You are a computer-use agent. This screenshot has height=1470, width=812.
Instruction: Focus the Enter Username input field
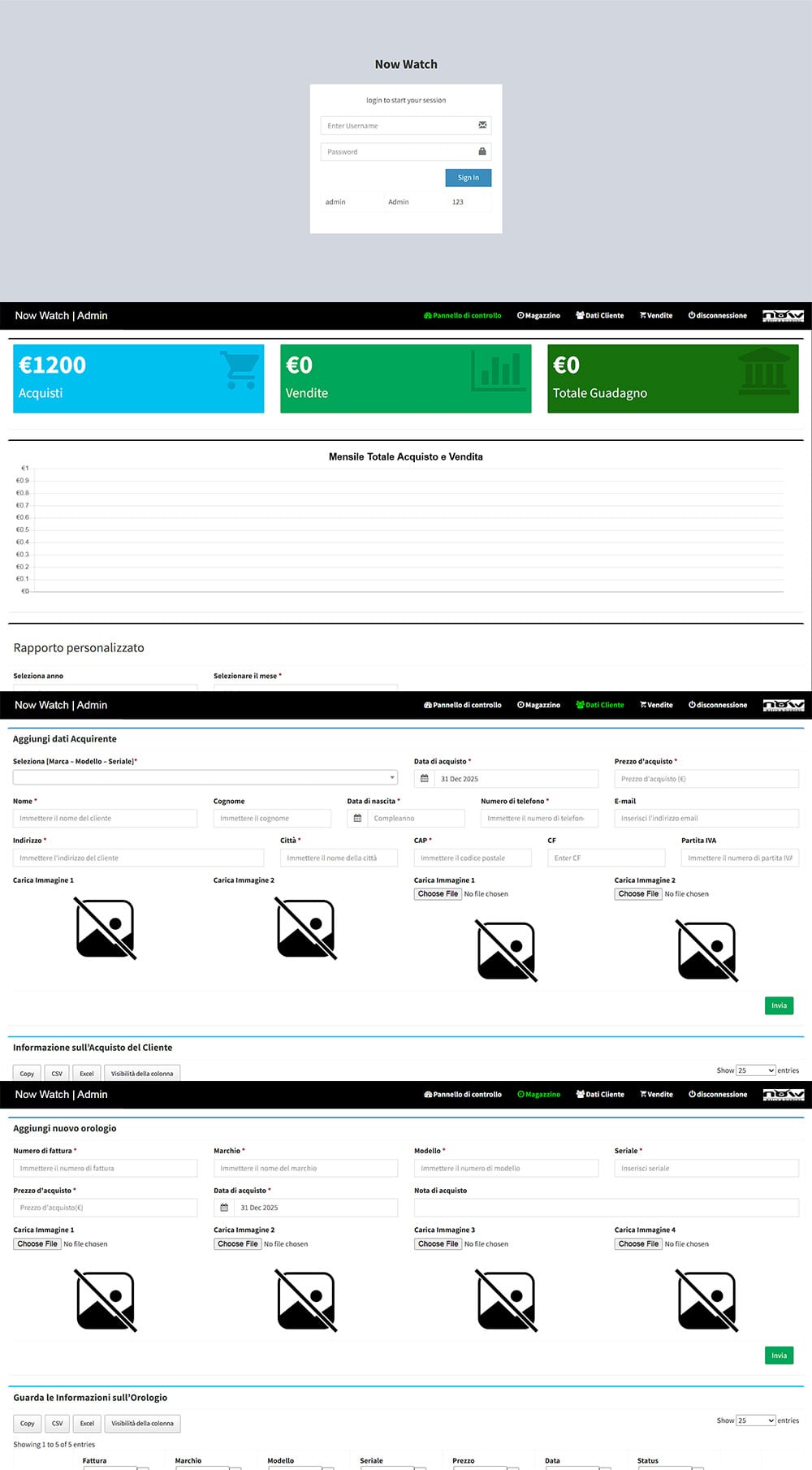tap(398, 126)
